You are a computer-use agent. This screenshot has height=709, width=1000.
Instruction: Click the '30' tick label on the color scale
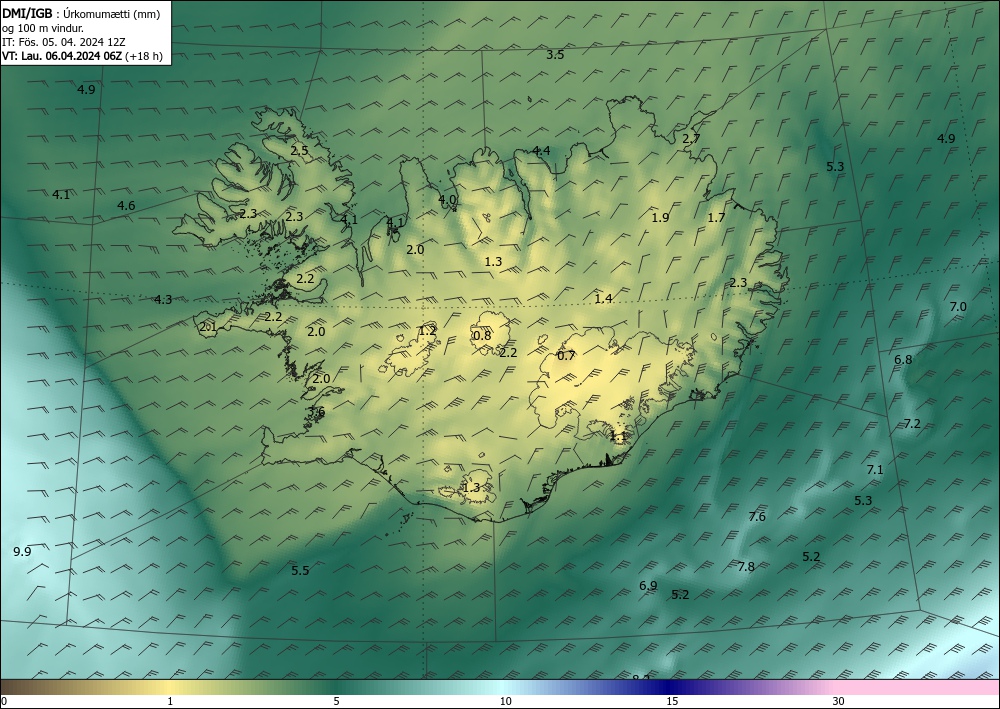click(839, 702)
